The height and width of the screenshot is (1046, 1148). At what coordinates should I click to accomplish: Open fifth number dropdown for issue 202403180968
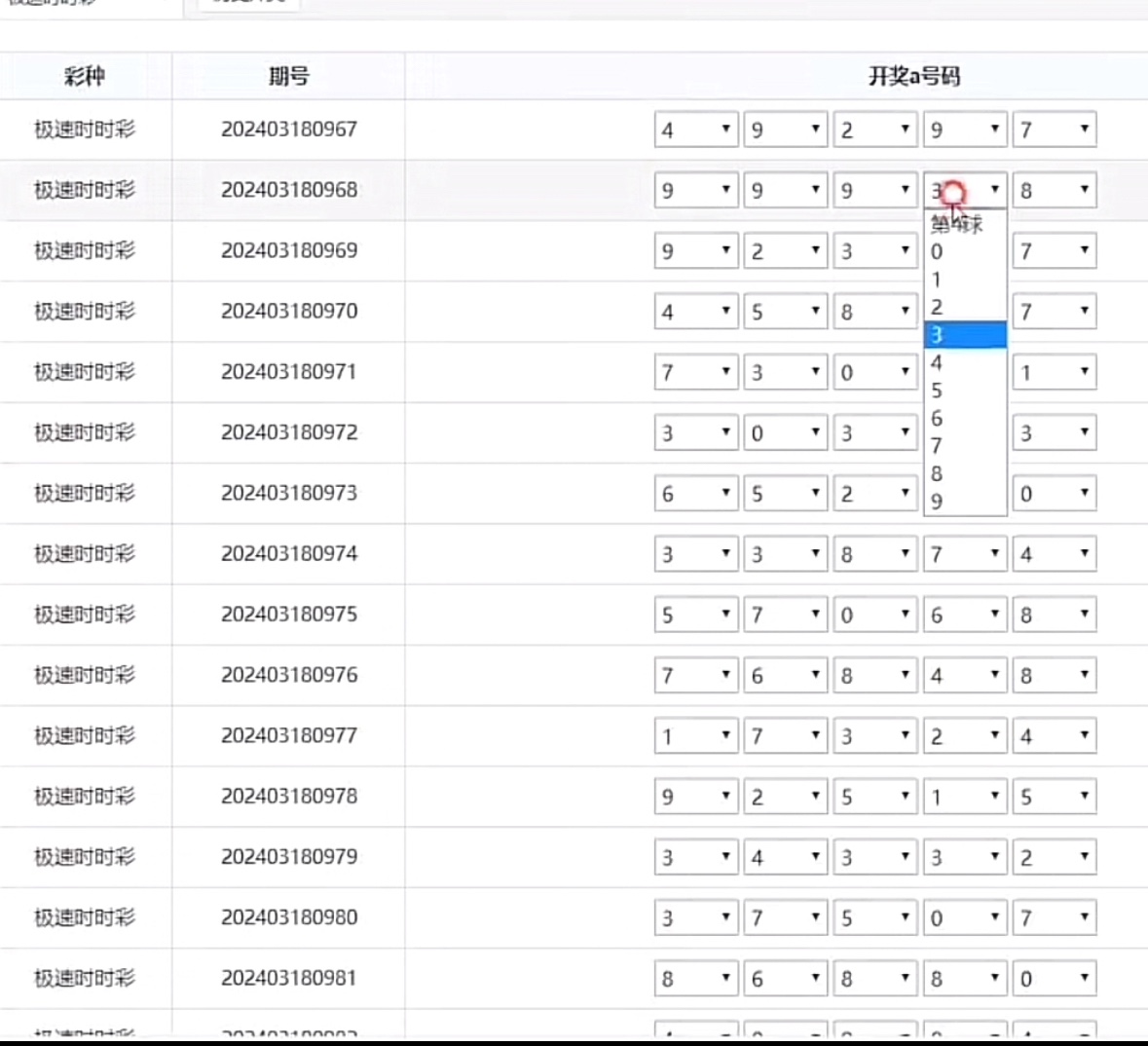tap(1054, 190)
